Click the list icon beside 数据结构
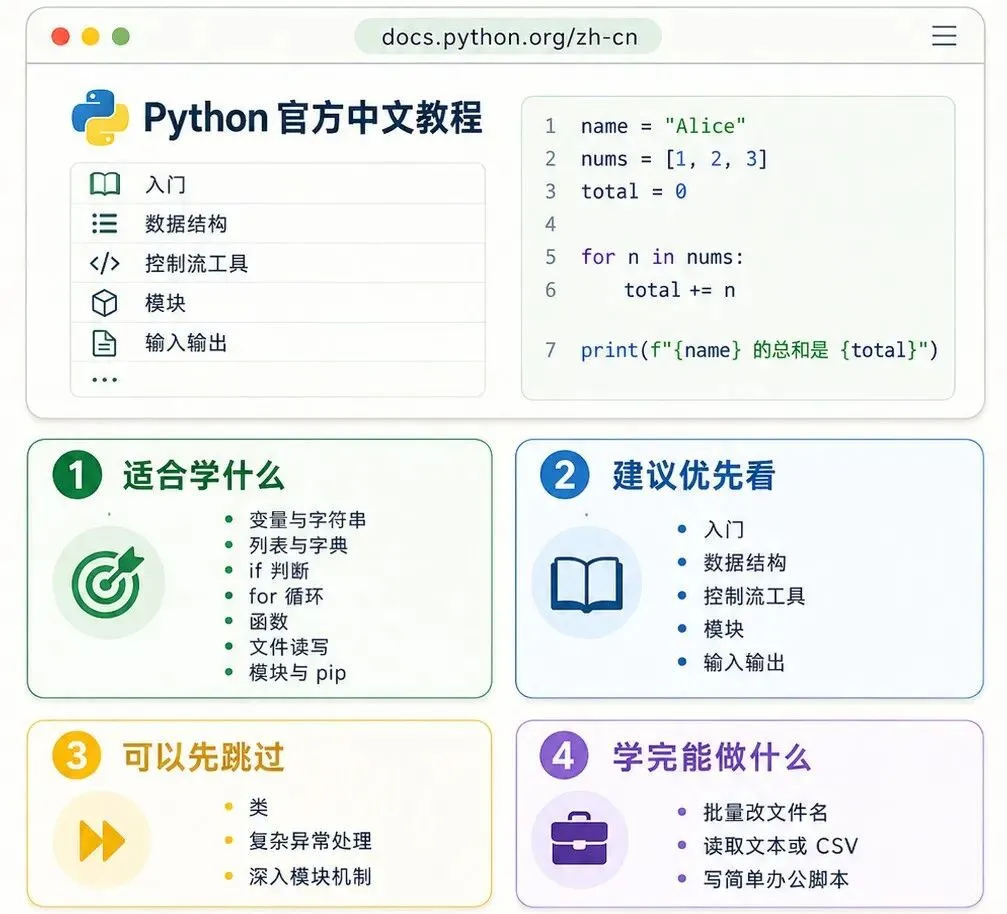This screenshot has width=1007, height=914. 105,224
